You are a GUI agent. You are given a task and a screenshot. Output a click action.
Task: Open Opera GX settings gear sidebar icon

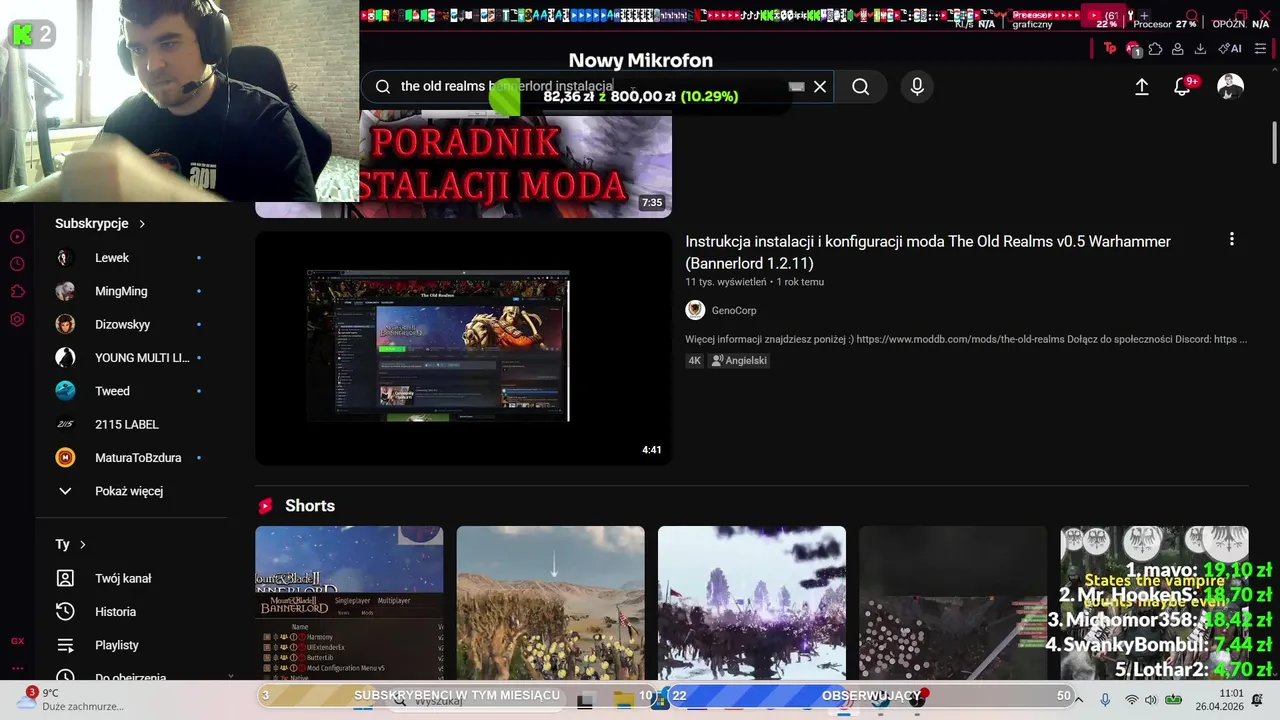(x=17, y=320)
